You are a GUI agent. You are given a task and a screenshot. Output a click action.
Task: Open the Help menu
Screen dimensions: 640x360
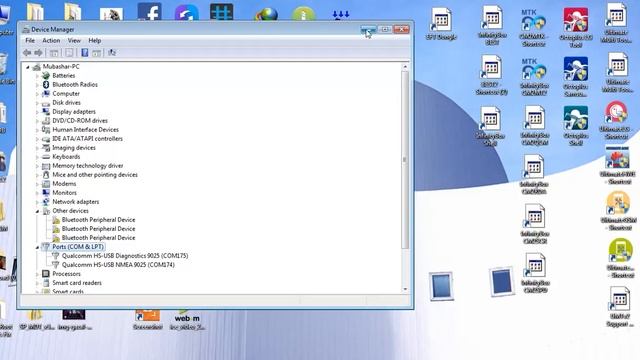95,40
